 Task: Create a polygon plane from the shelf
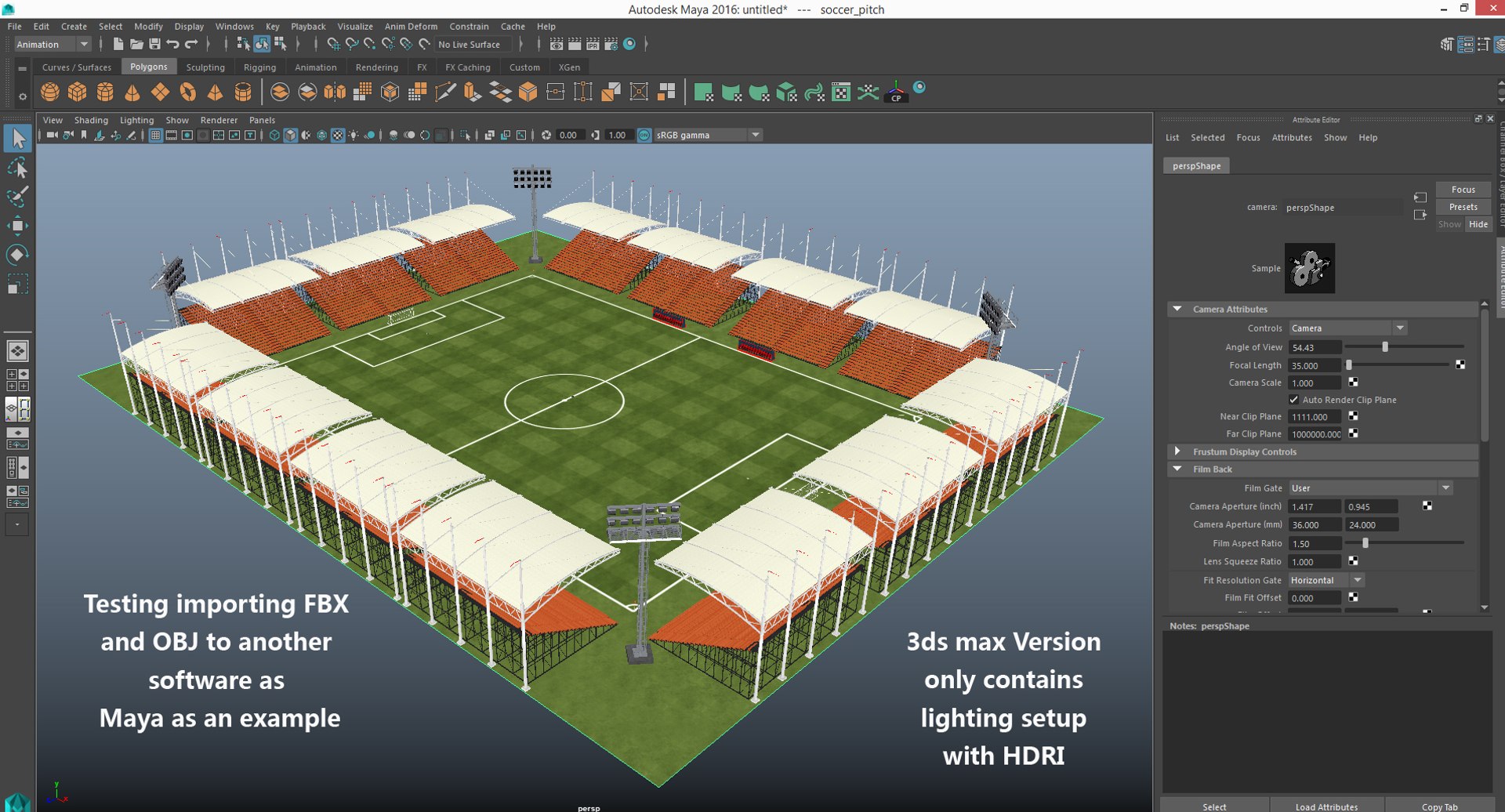[160, 92]
